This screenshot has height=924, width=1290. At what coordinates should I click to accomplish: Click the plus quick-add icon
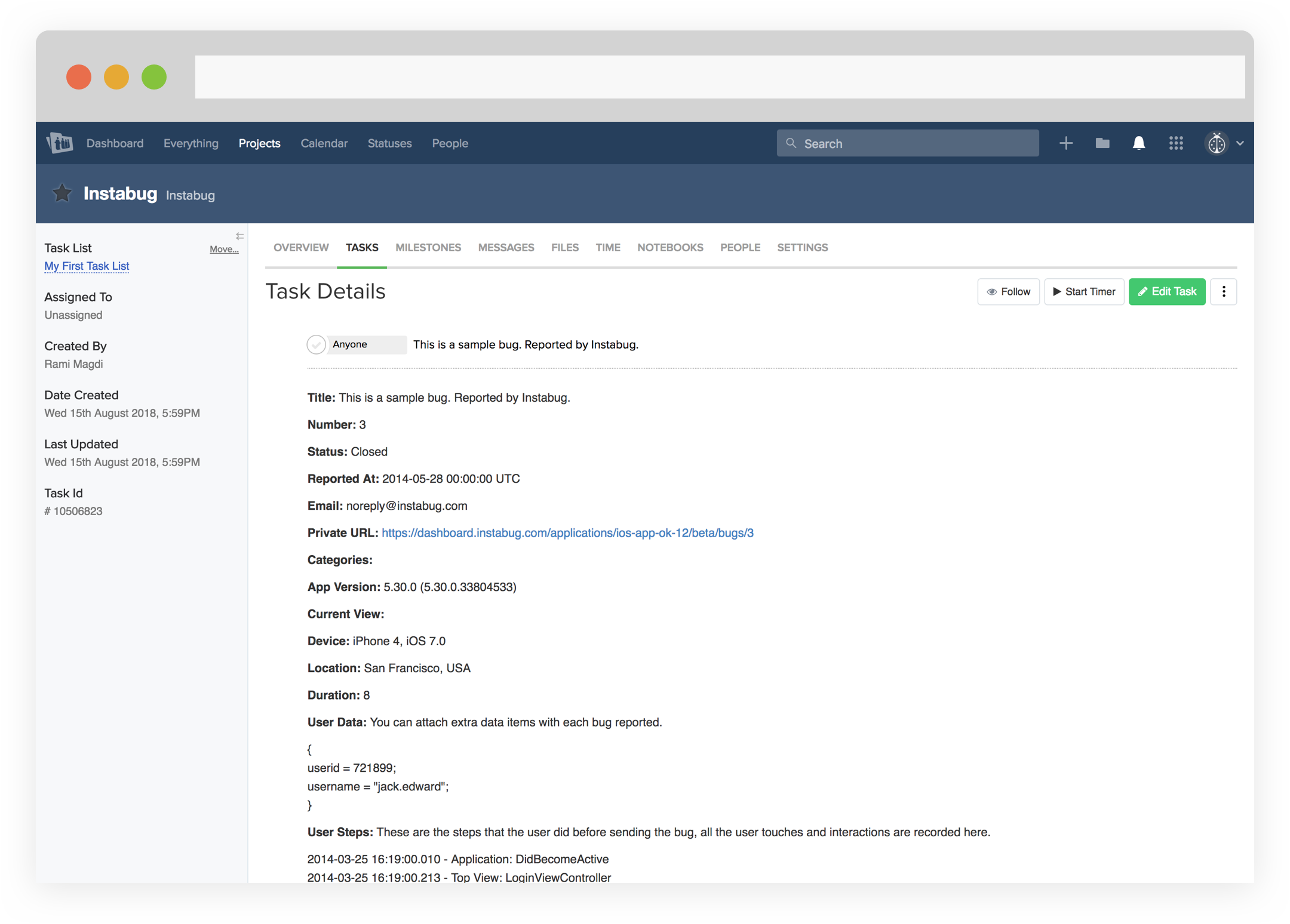(x=1066, y=143)
